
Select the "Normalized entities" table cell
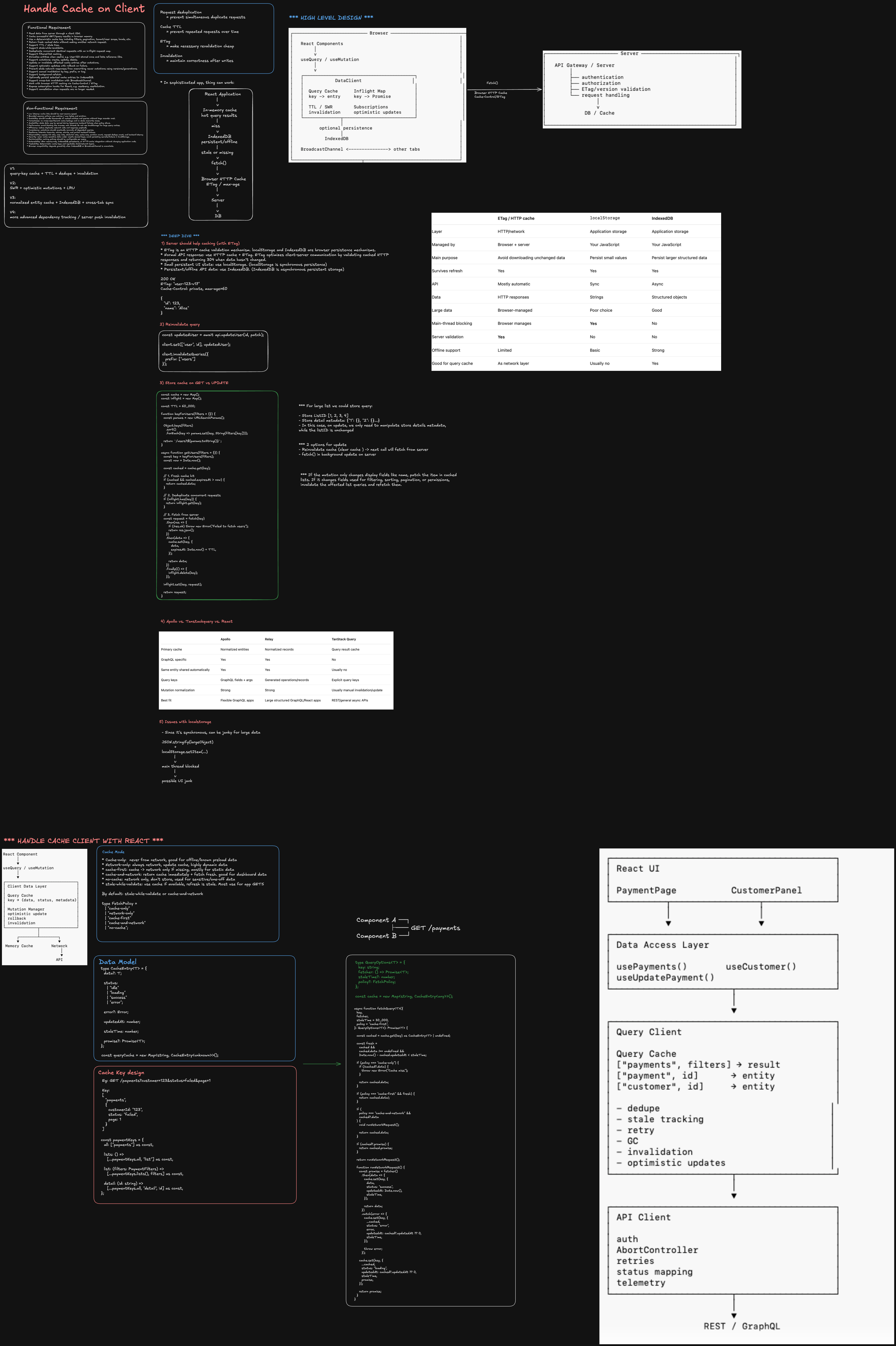pyautogui.click(x=235, y=650)
